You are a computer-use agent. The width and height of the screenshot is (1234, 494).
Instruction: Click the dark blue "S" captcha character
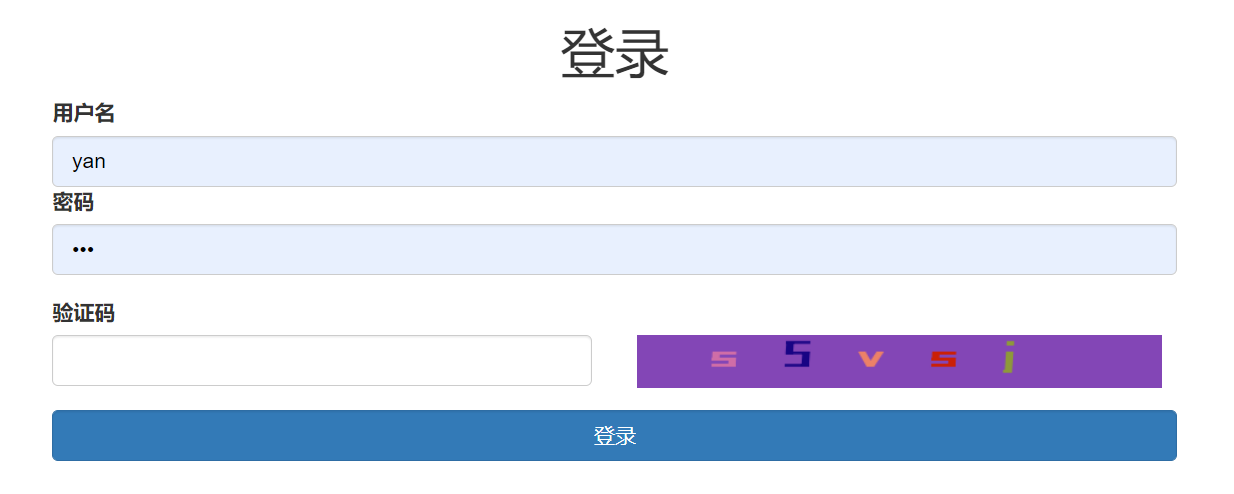pos(797,354)
